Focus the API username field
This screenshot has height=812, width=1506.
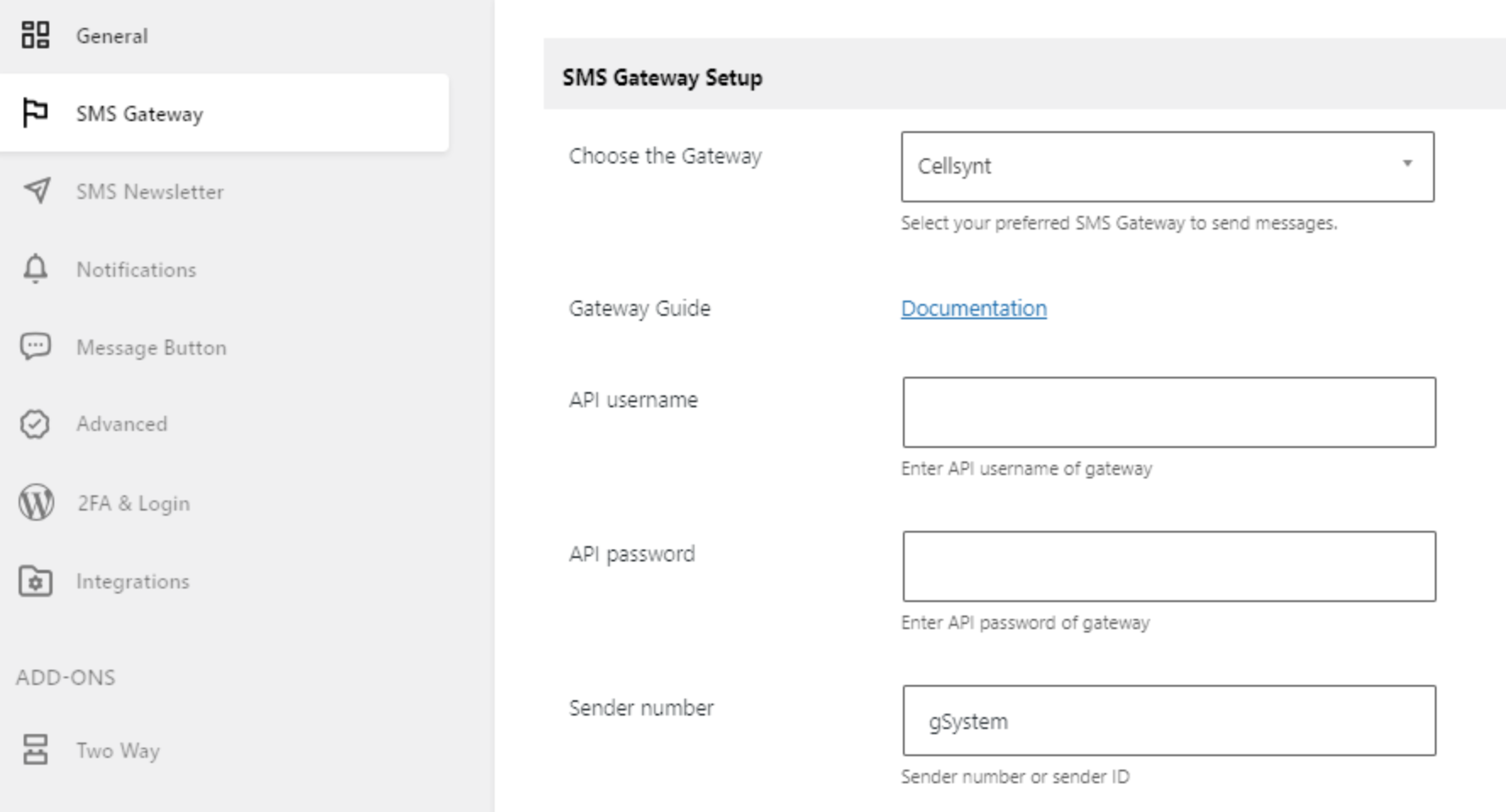[x=1169, y=412]
